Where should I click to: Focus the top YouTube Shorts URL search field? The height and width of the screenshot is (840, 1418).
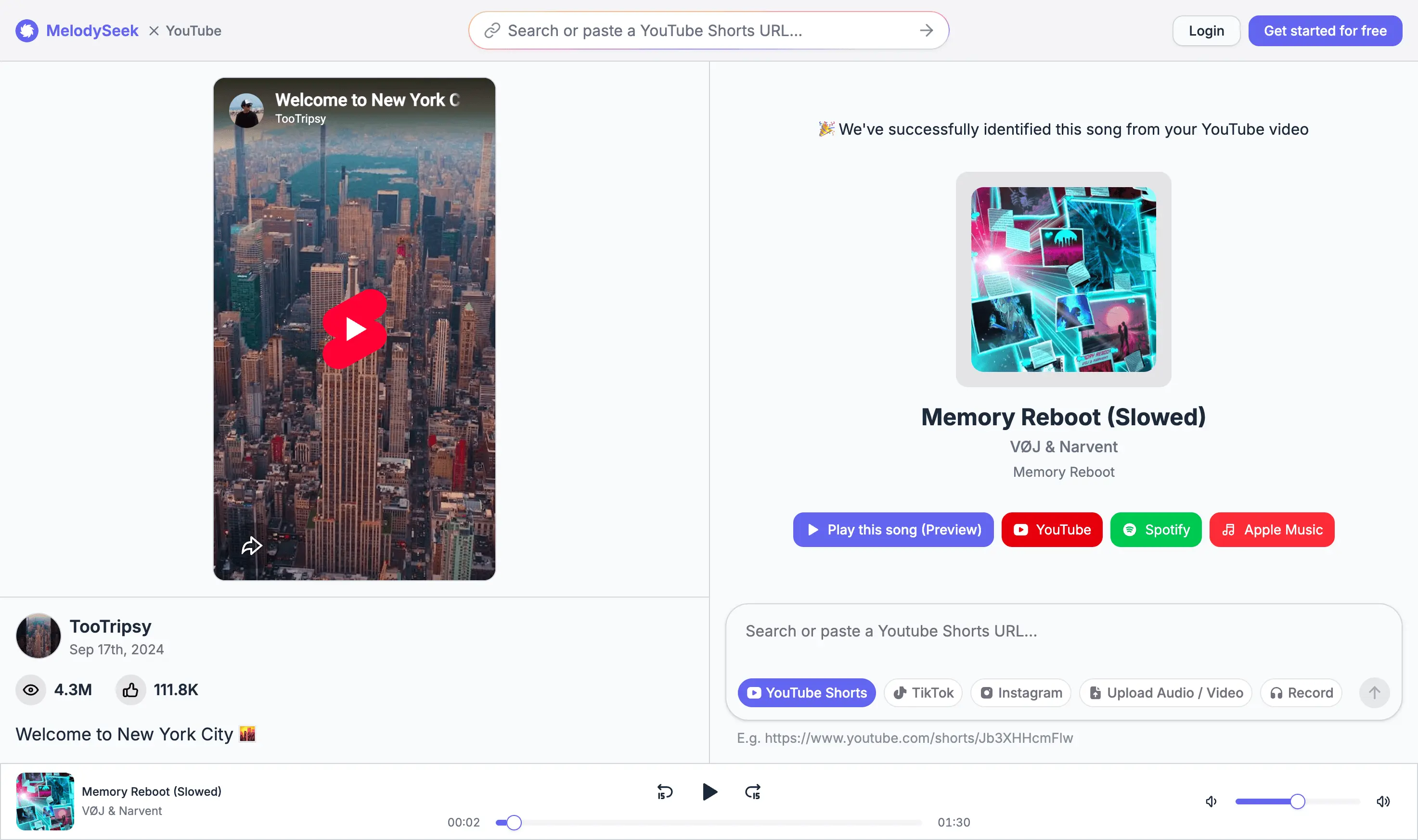pos(709,31)
